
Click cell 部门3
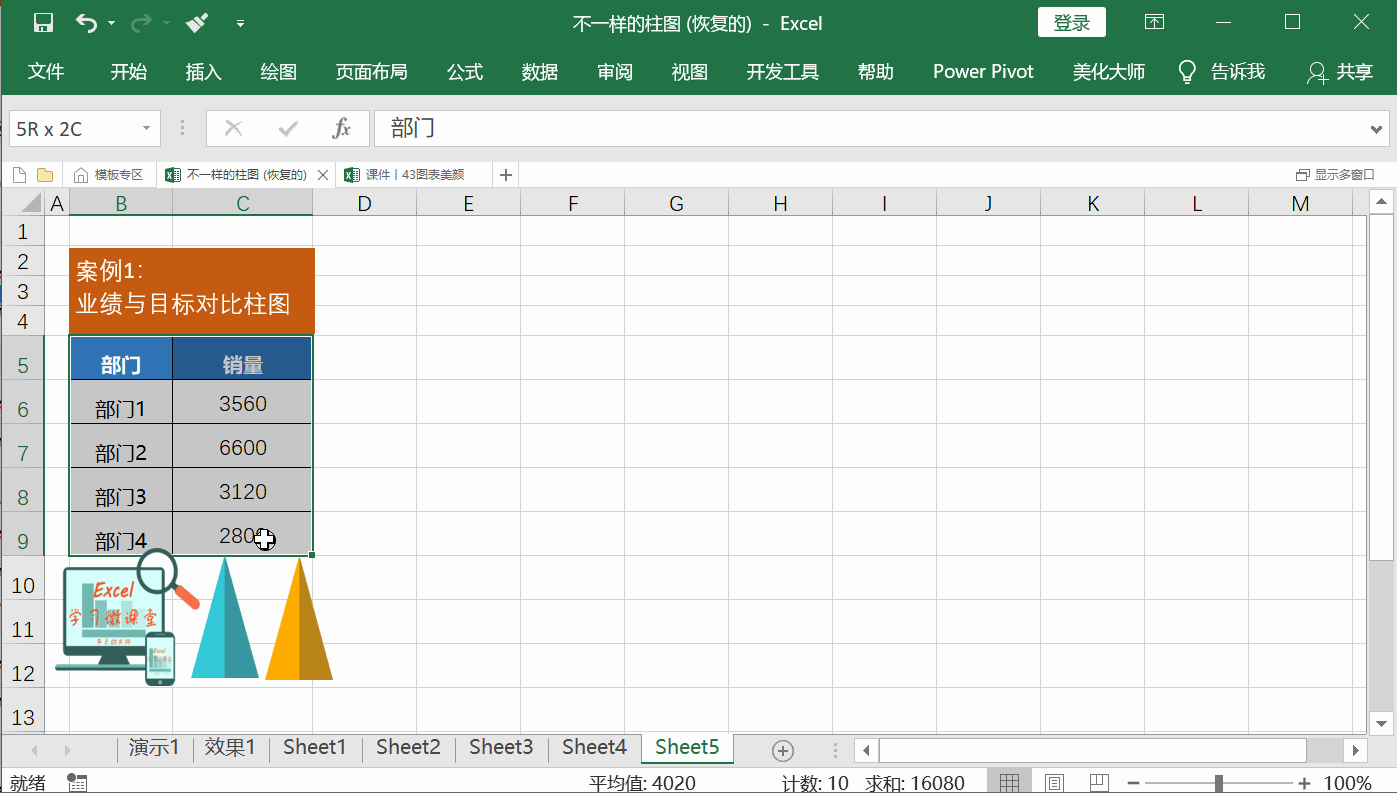(121, 490)
